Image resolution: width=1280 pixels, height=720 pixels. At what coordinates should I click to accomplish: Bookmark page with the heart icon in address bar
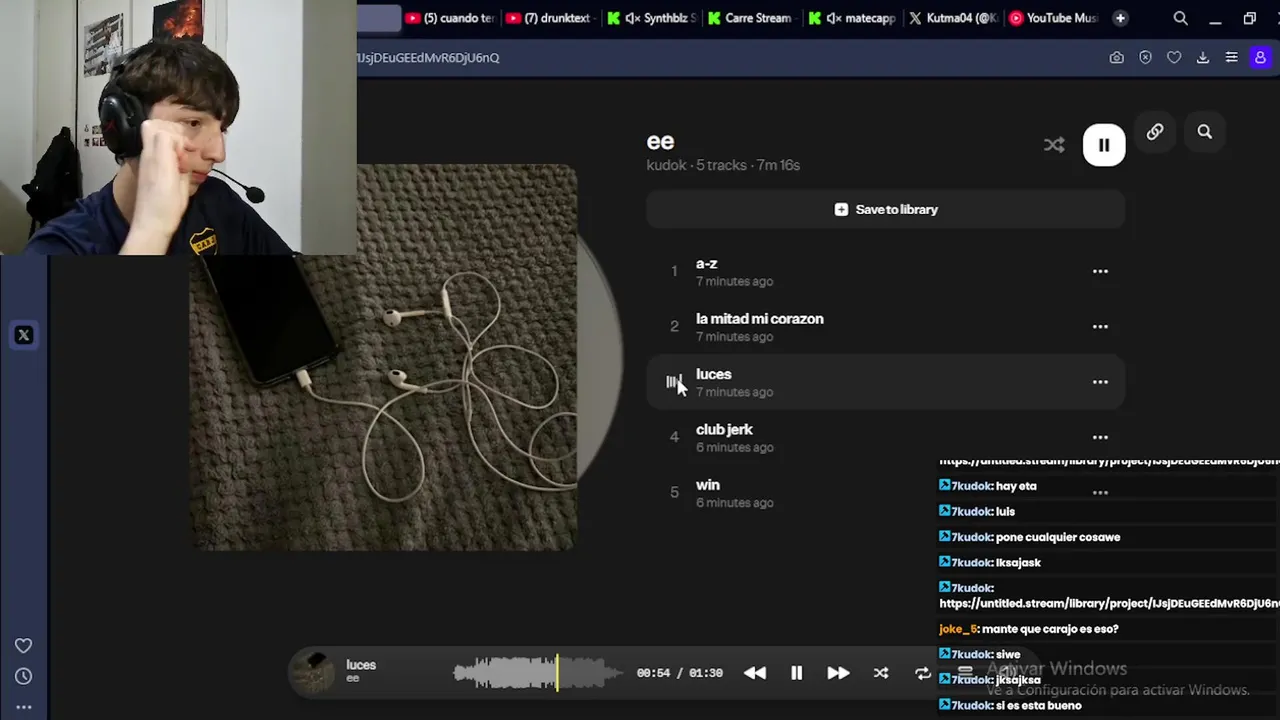[x=1175, y=58]
